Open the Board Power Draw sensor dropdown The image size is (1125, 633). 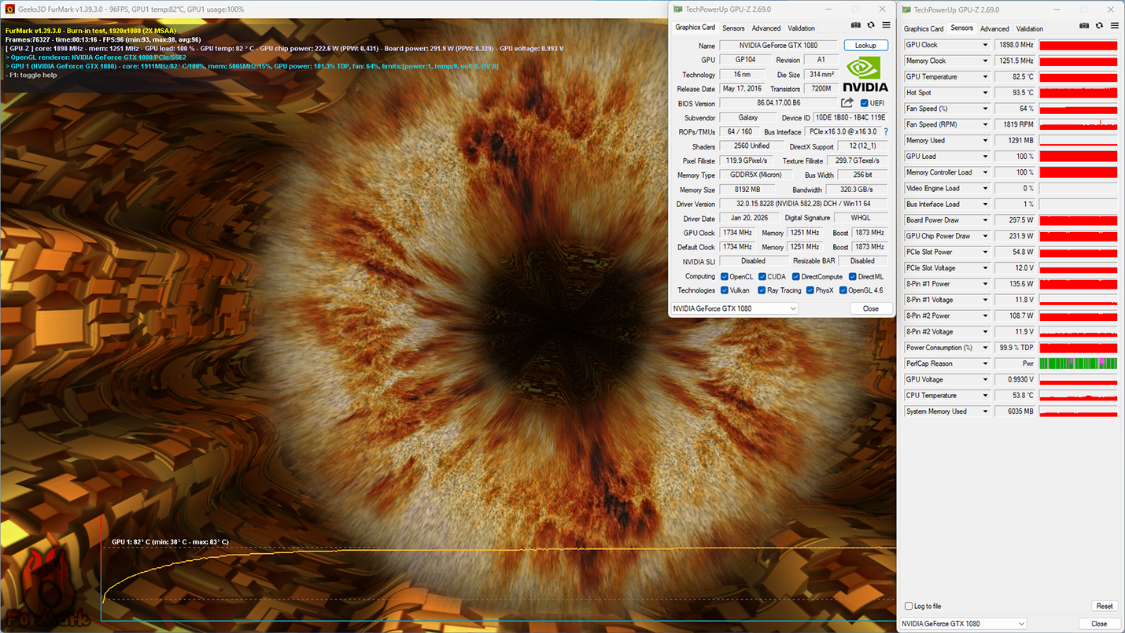point(985,220)
